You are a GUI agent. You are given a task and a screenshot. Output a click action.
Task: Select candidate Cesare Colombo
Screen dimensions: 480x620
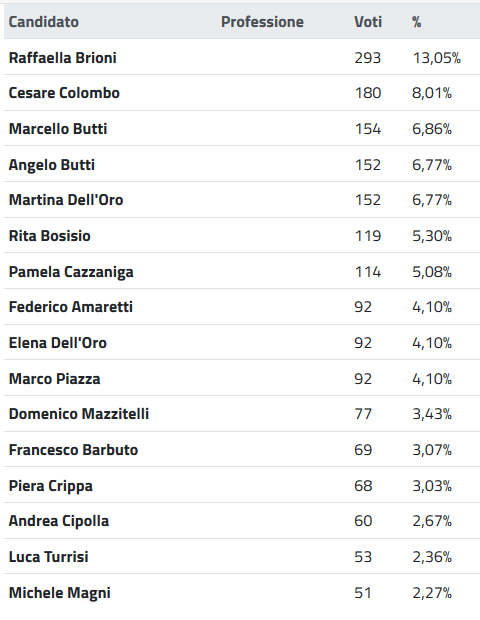click(64, 93)
